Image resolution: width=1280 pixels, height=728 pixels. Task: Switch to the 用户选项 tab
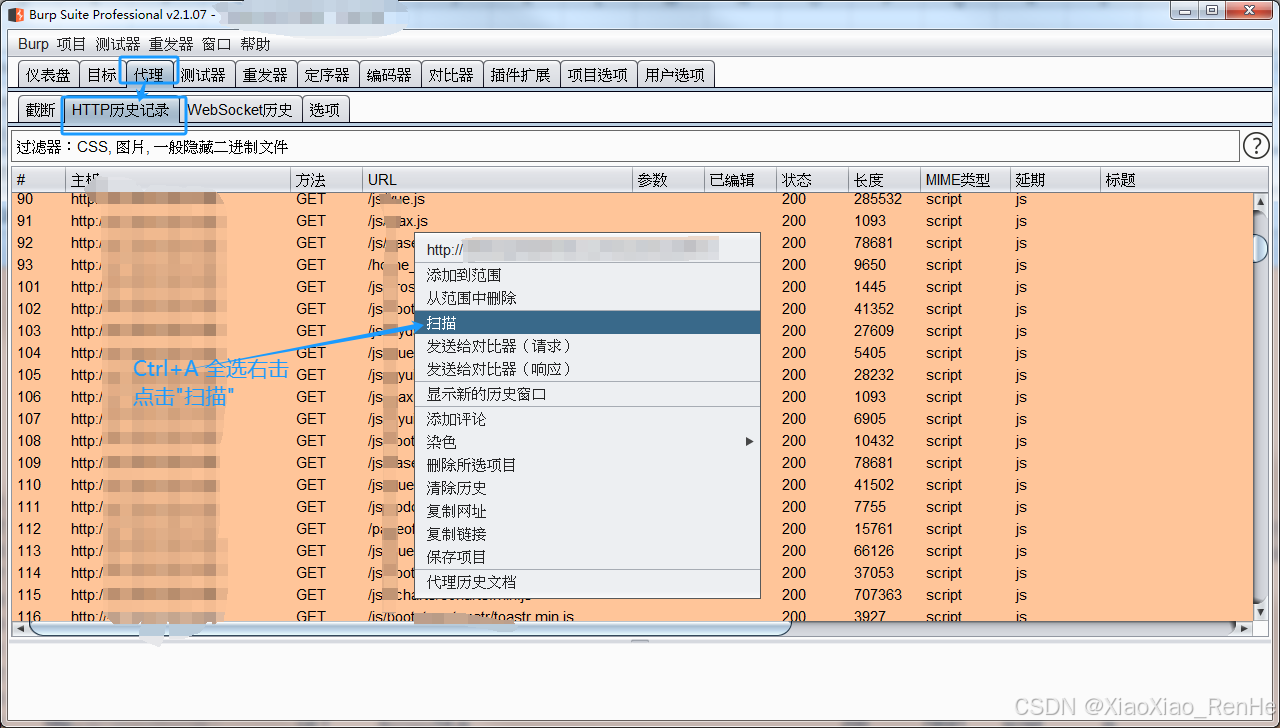pos(675,75)
